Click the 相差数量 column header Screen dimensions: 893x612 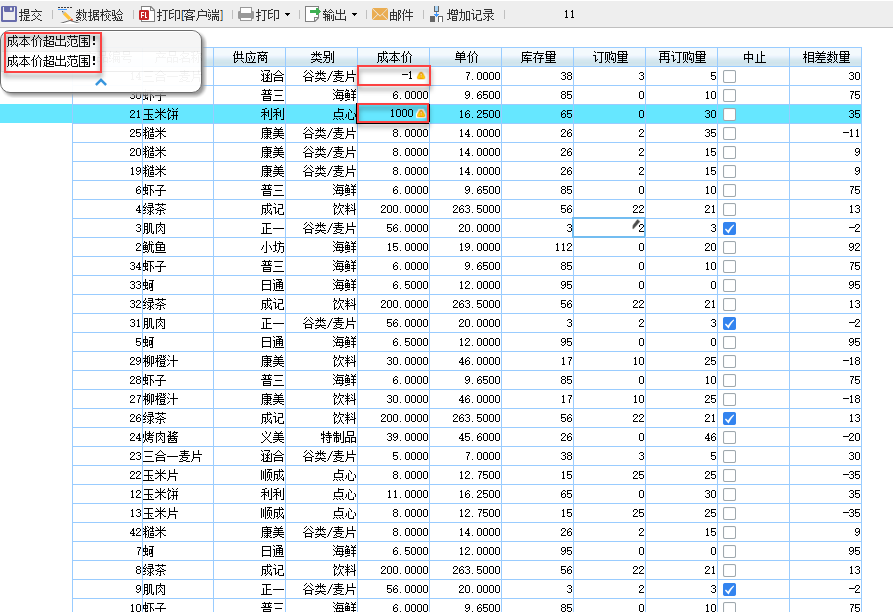(x=826, y=57)
